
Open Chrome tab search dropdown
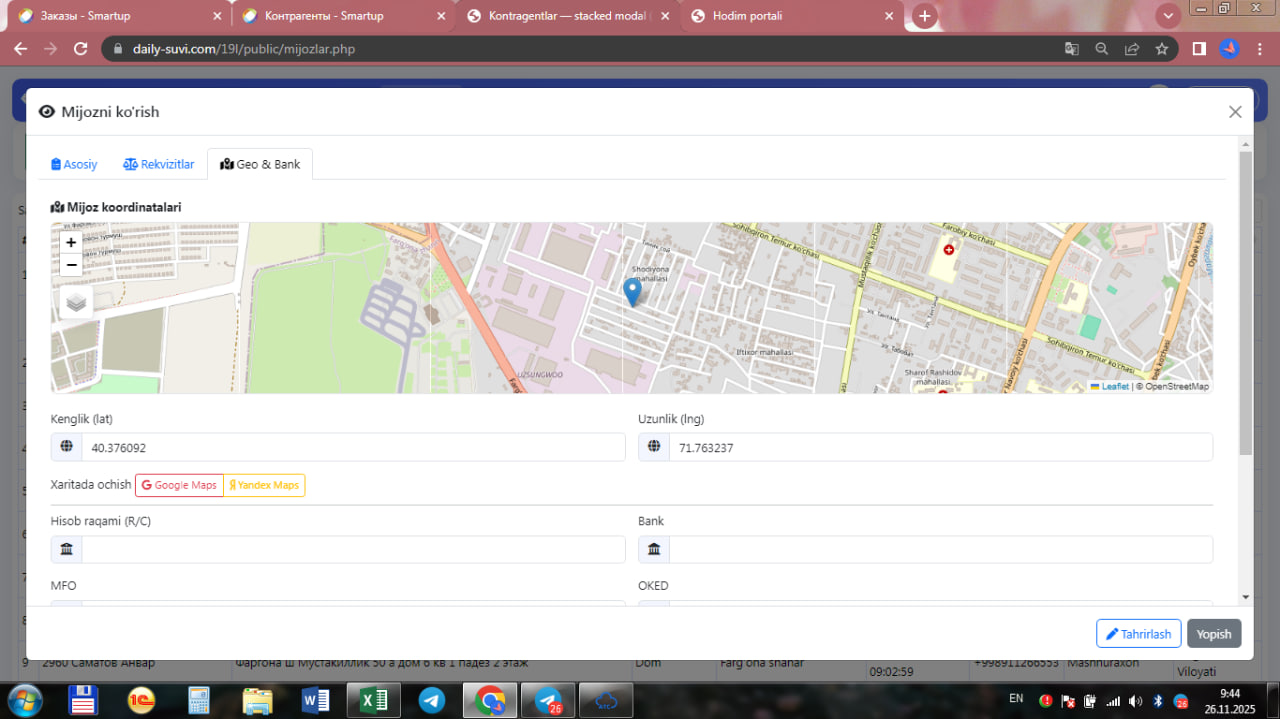point(1167,16)
